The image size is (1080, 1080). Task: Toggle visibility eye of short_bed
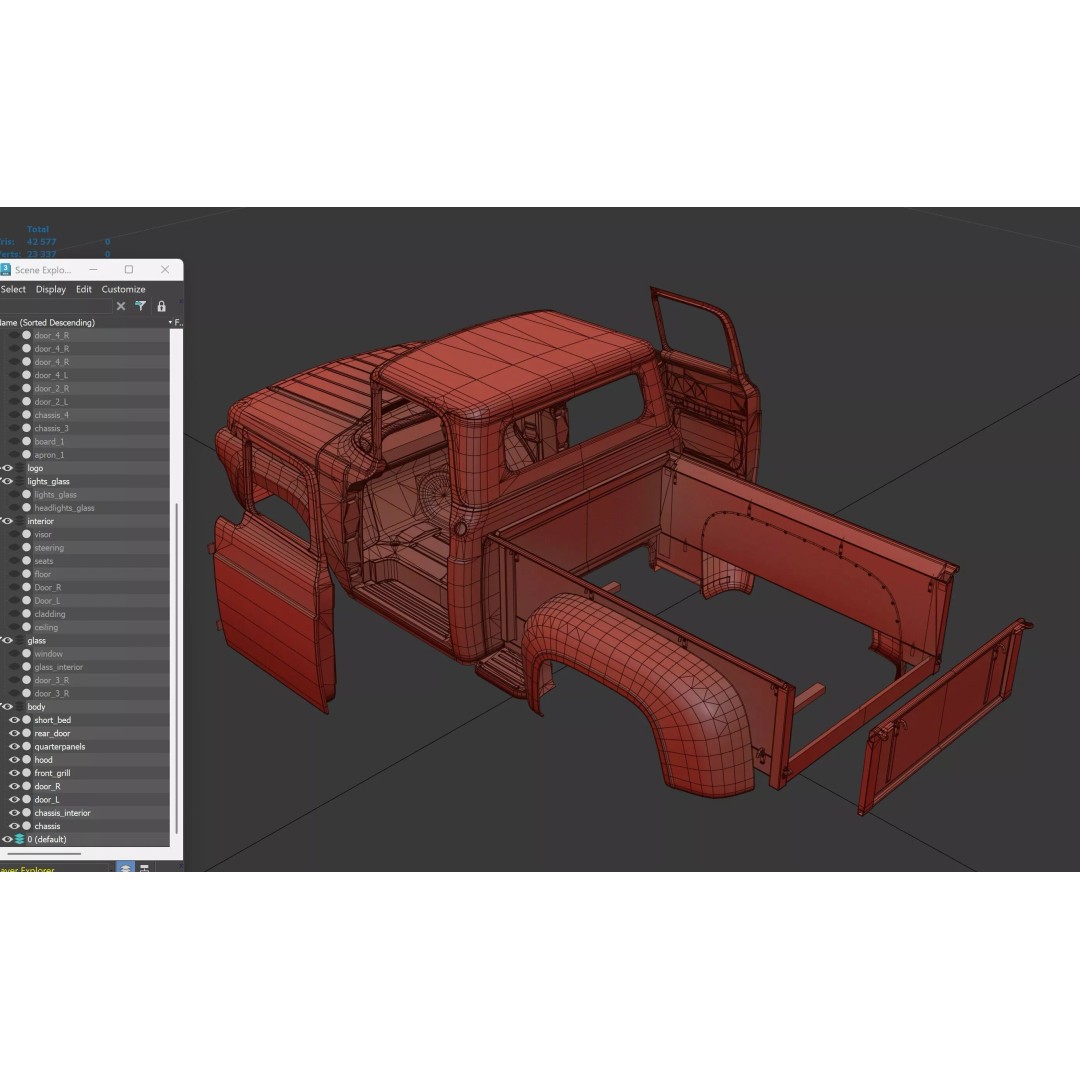click(14, 720)
